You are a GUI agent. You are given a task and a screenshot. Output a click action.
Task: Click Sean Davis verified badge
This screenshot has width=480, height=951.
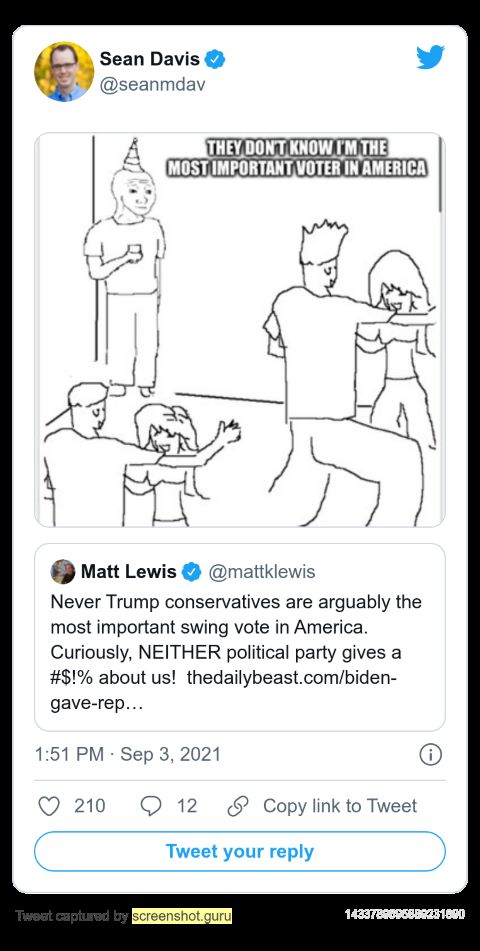point(215,59)
